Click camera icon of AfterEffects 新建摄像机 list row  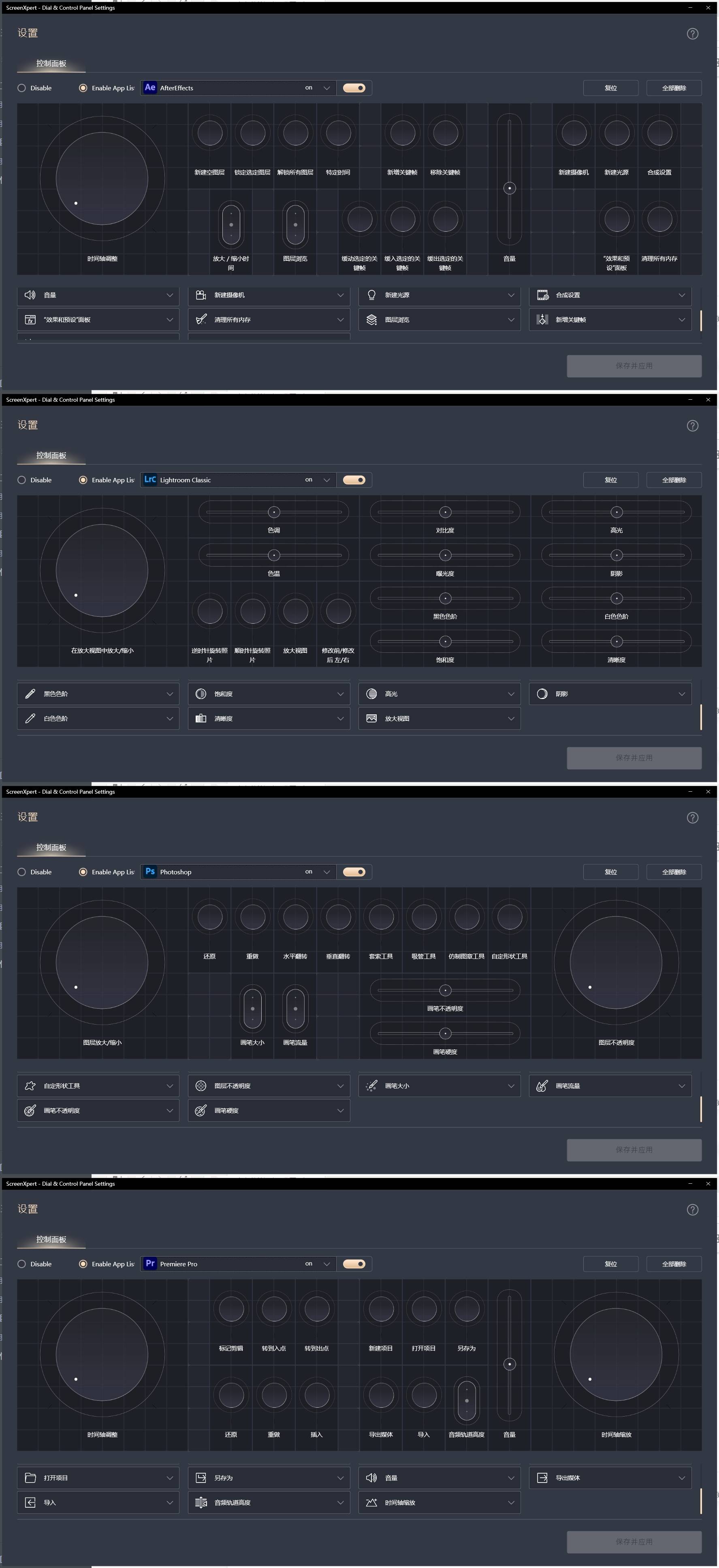(x=201, y=295)
